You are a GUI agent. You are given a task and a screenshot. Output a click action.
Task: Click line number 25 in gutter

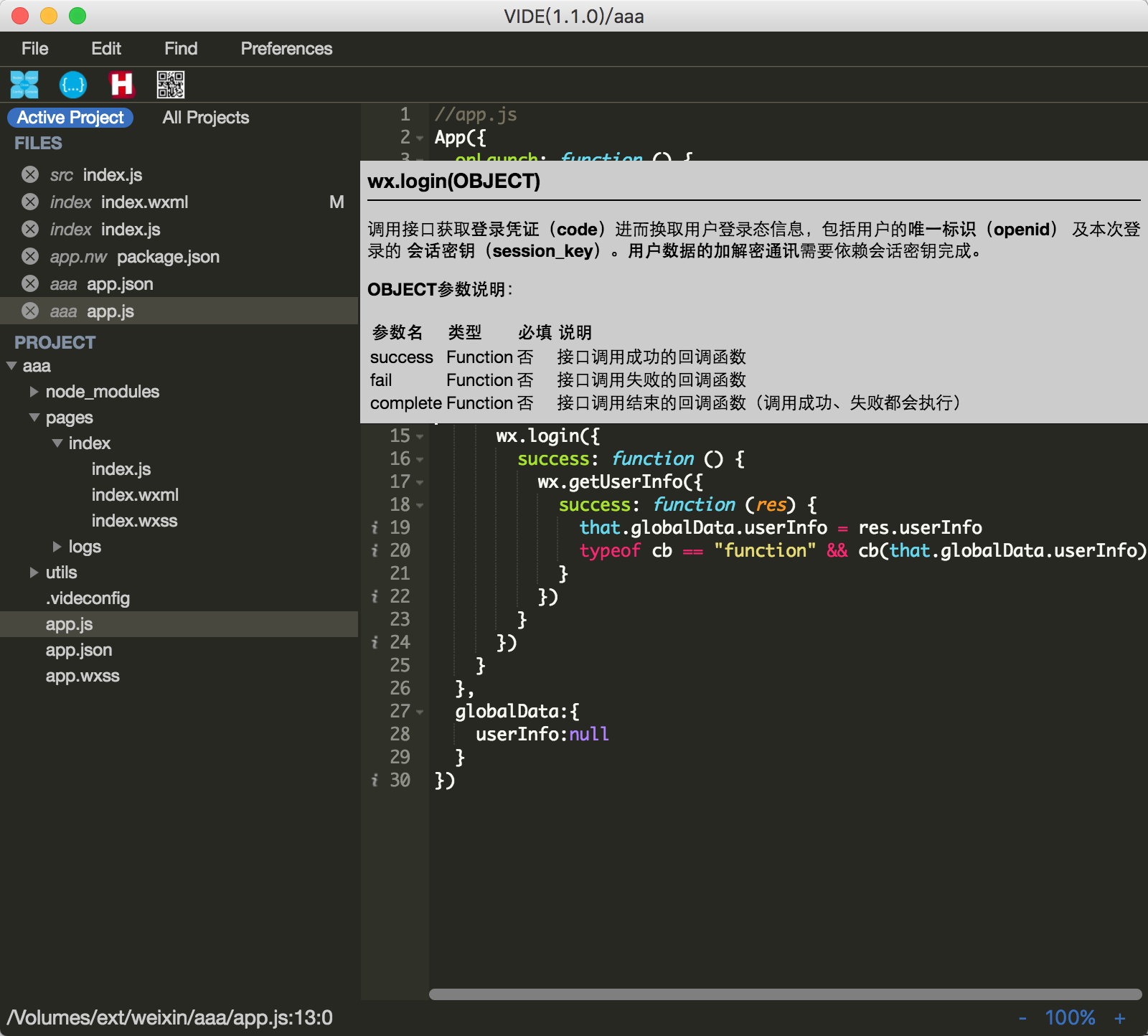point(400,665)
